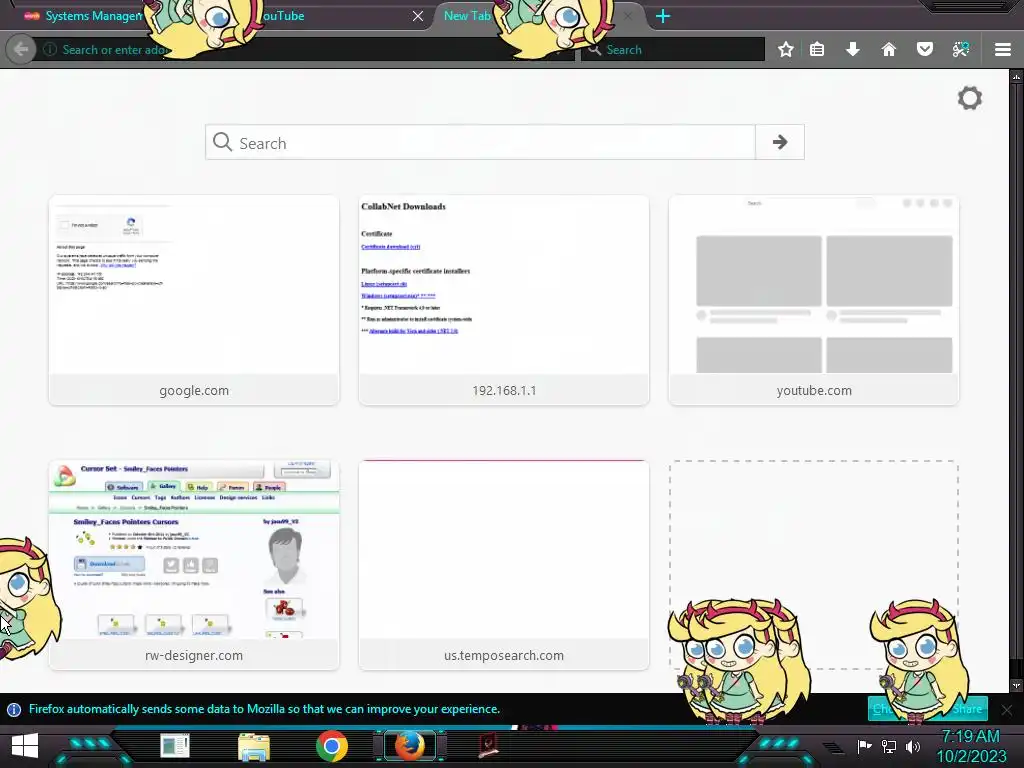This screenshot has height=768, width=1024.
Task: Open Action Center flag tray icon
Action: 864,746
